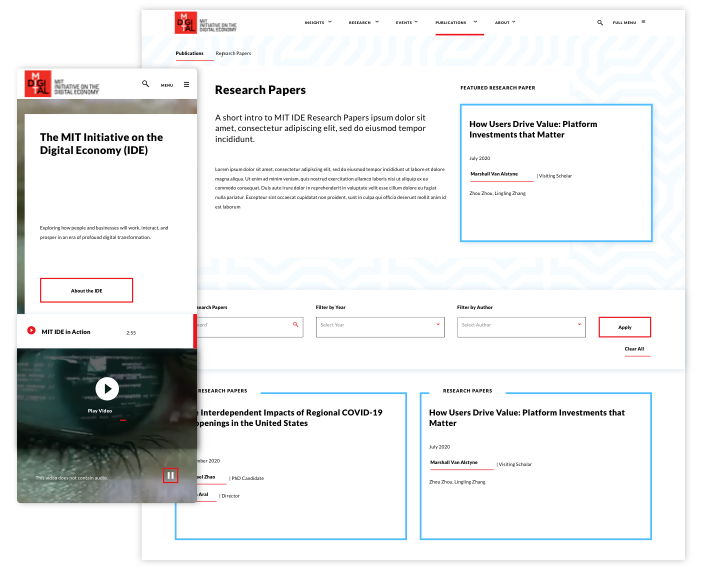Open the Select Year dropdown
The image size is (702, 570).
(380, 327)
